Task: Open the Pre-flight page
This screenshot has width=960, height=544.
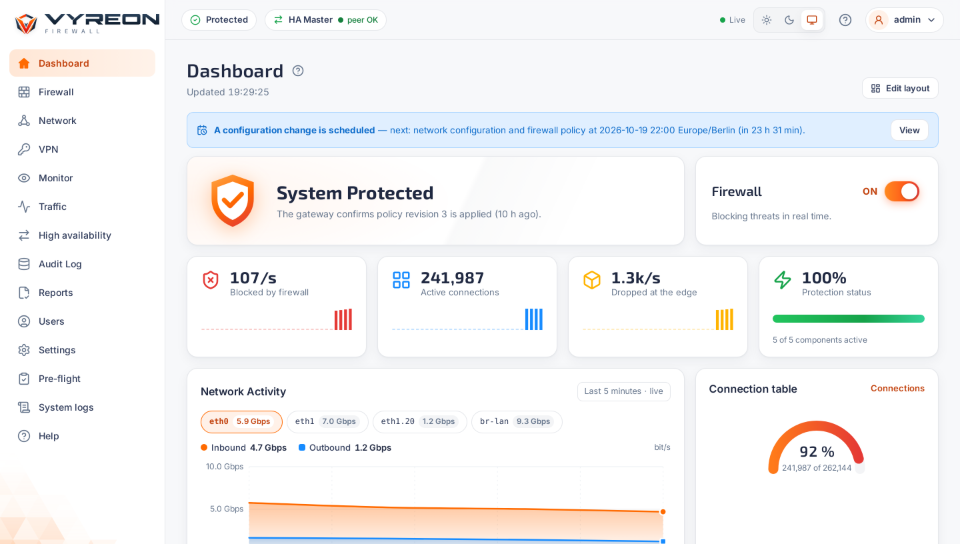Action: 82,379
